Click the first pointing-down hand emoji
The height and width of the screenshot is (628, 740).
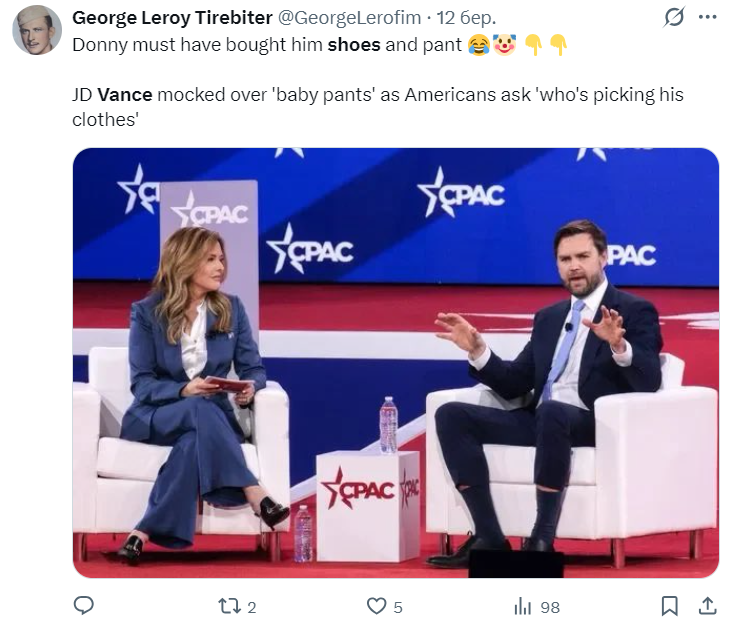533,45
